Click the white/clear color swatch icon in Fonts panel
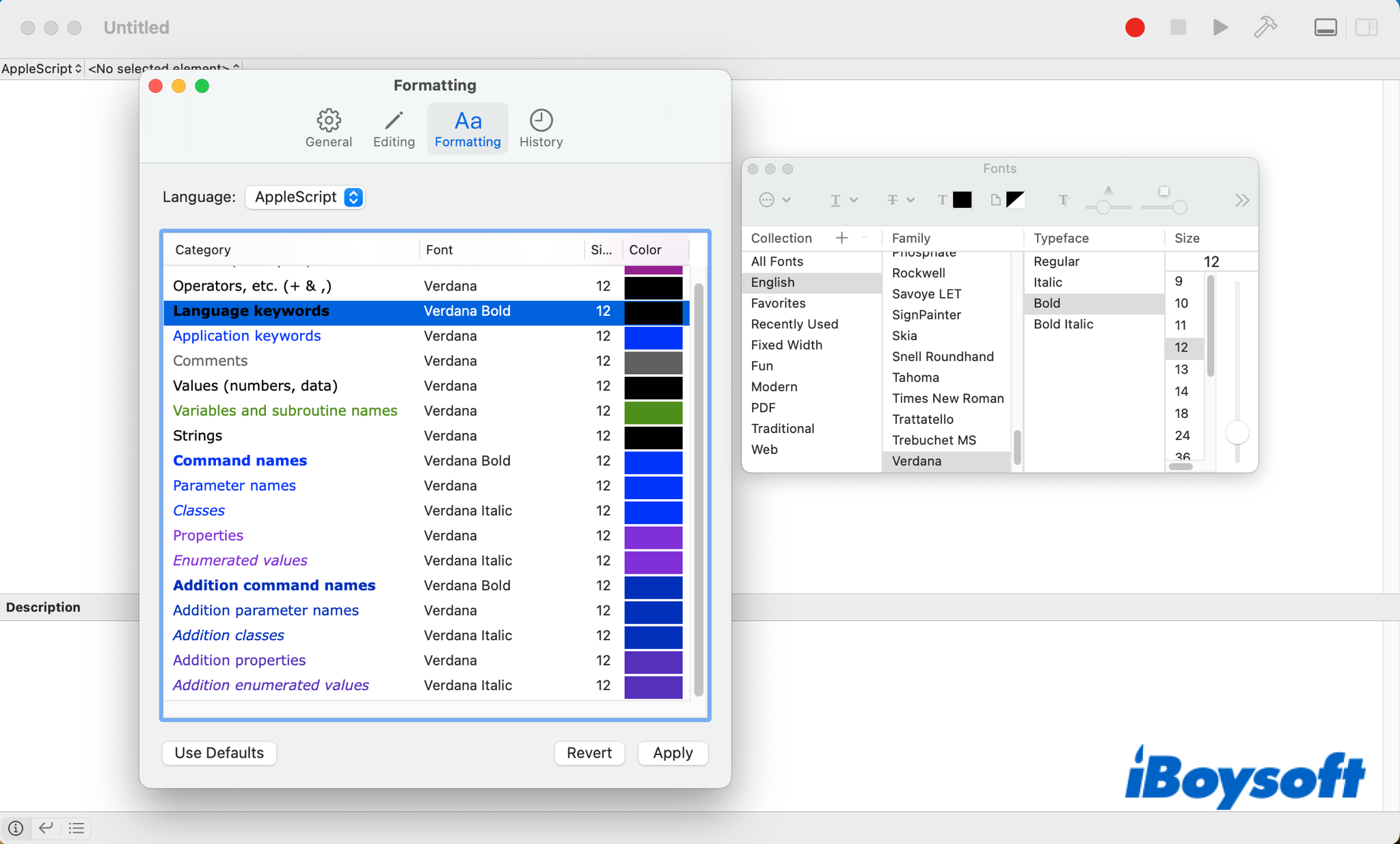Screen dimensions: 1400x844 tap(996, 200)
